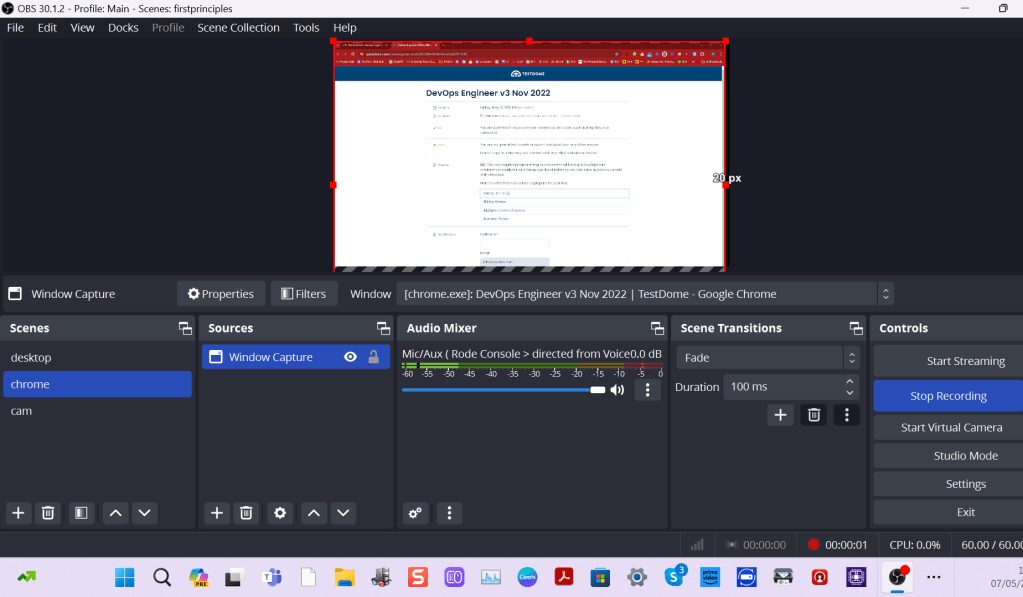
Task: Toggle Studio Mode
Action: pos(948,456)
